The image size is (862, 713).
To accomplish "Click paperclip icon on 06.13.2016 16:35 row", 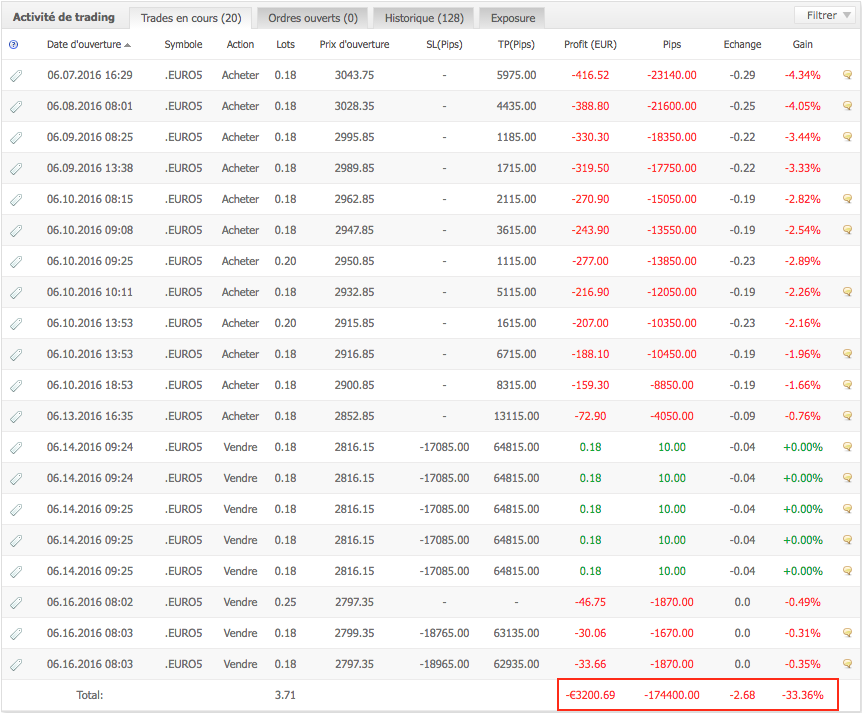I will [16, 417].
